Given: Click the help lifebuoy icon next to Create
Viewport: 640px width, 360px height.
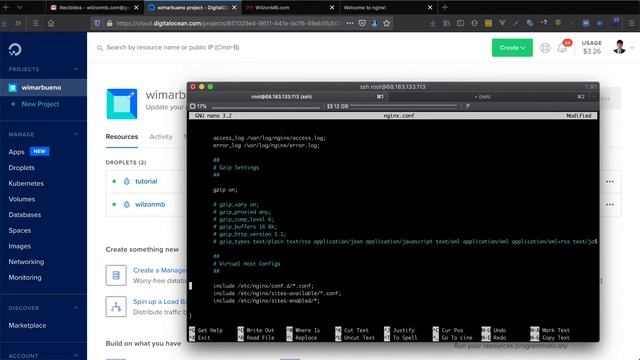Looking at the screenshot, I should (545, 48).
